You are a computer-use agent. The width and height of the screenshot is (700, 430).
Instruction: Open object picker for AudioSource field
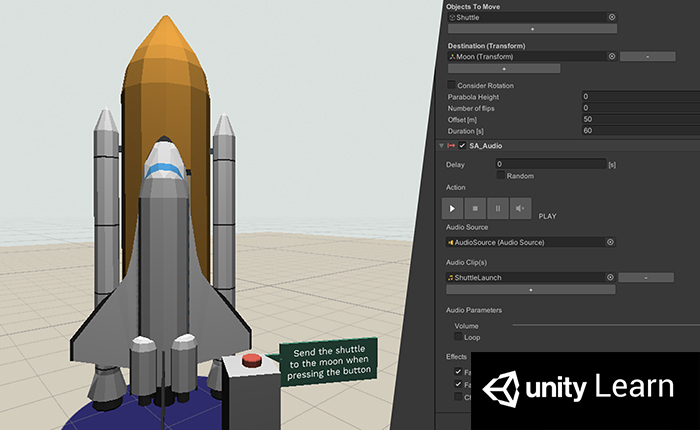(611, 242)
